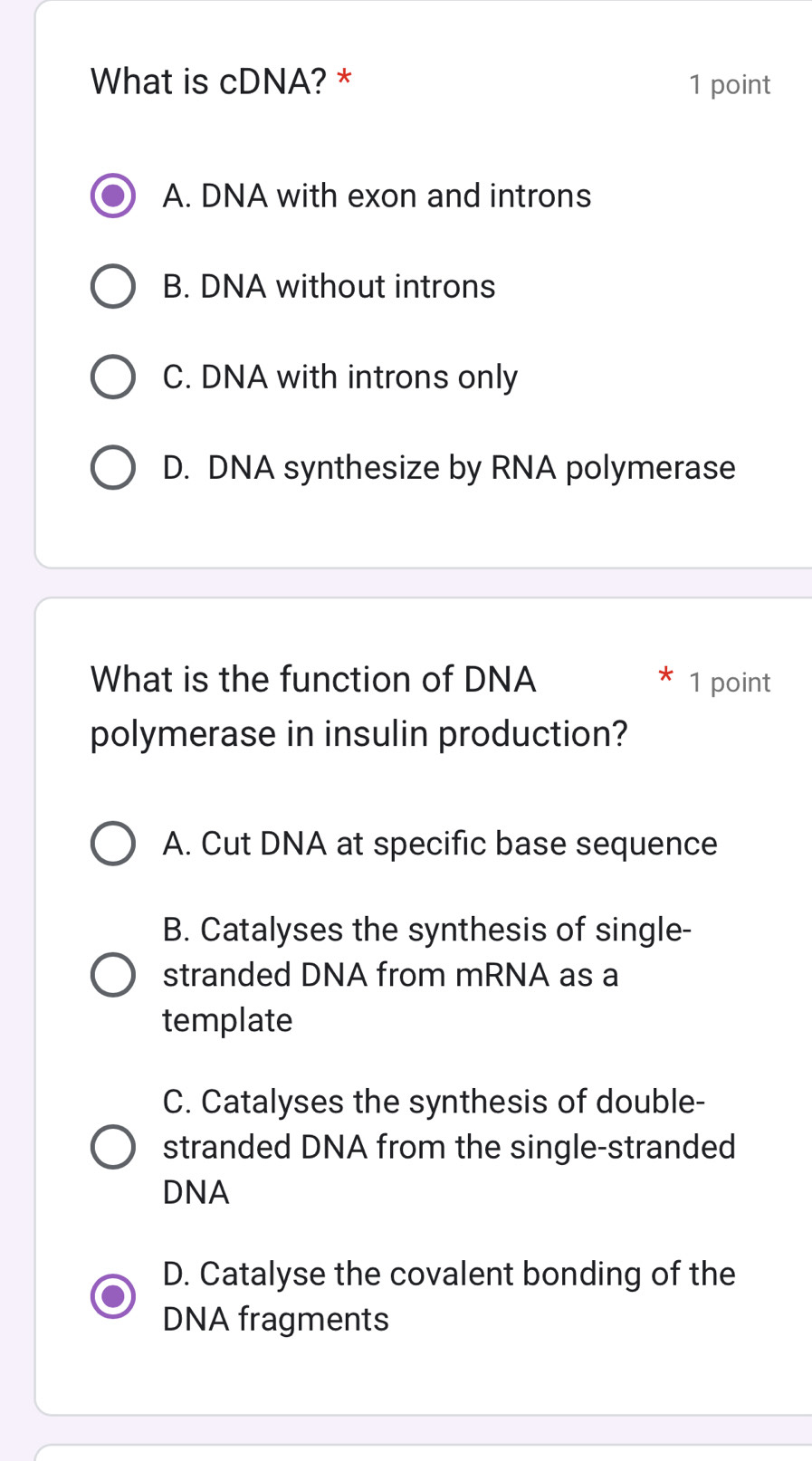Deselect the currently chosen cDNA answer
The image size is (812, 1461).
click(x=112, y=196)
